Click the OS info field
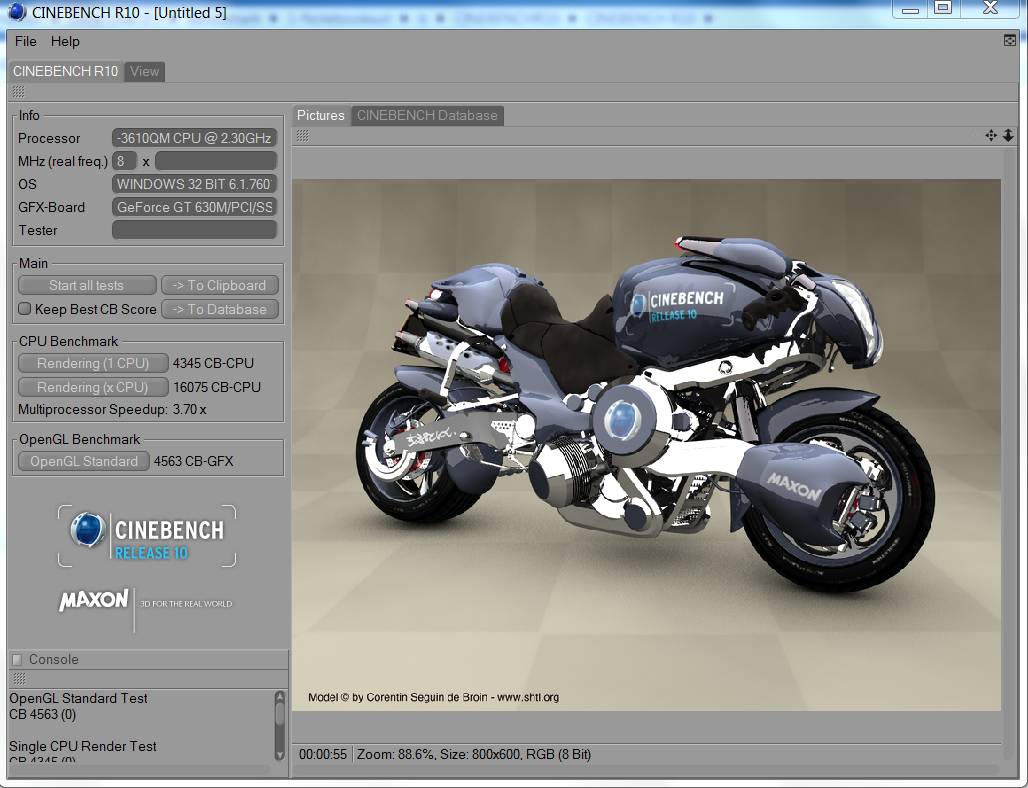Screen dimensions: 1028x788 (x=194, y=184)
